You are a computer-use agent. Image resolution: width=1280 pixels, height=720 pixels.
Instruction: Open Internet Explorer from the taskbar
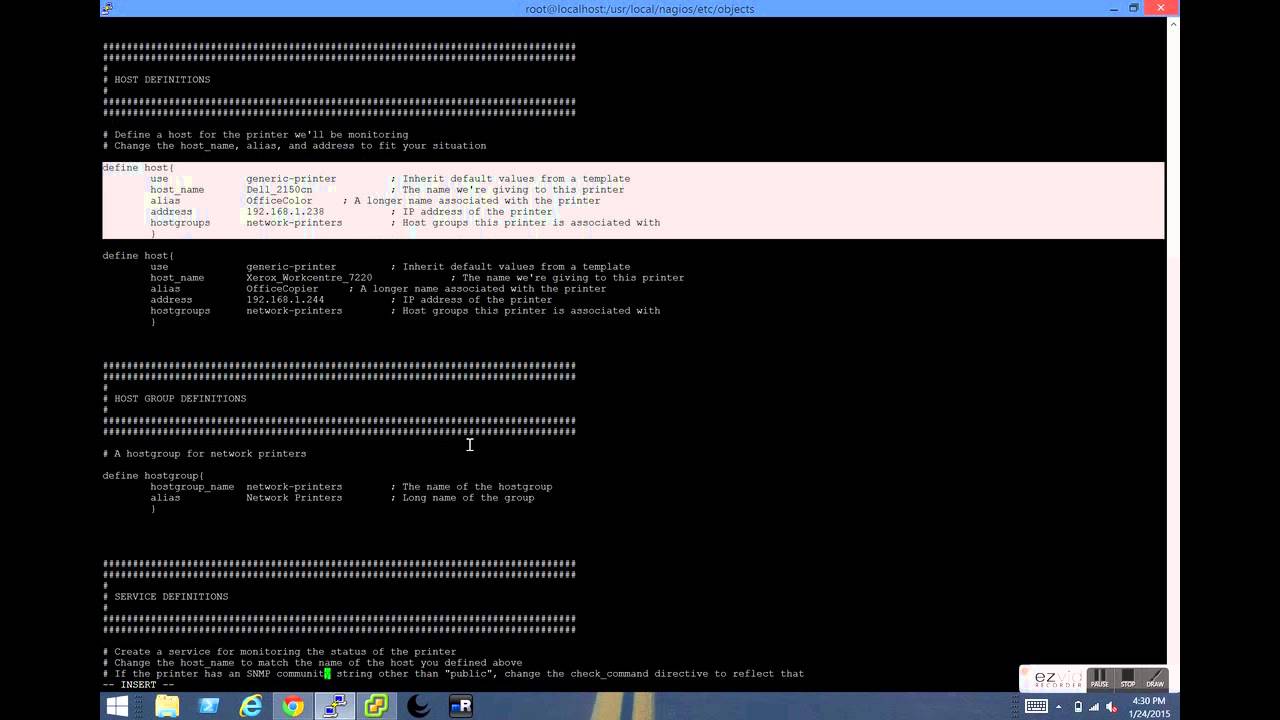point(251,706)
